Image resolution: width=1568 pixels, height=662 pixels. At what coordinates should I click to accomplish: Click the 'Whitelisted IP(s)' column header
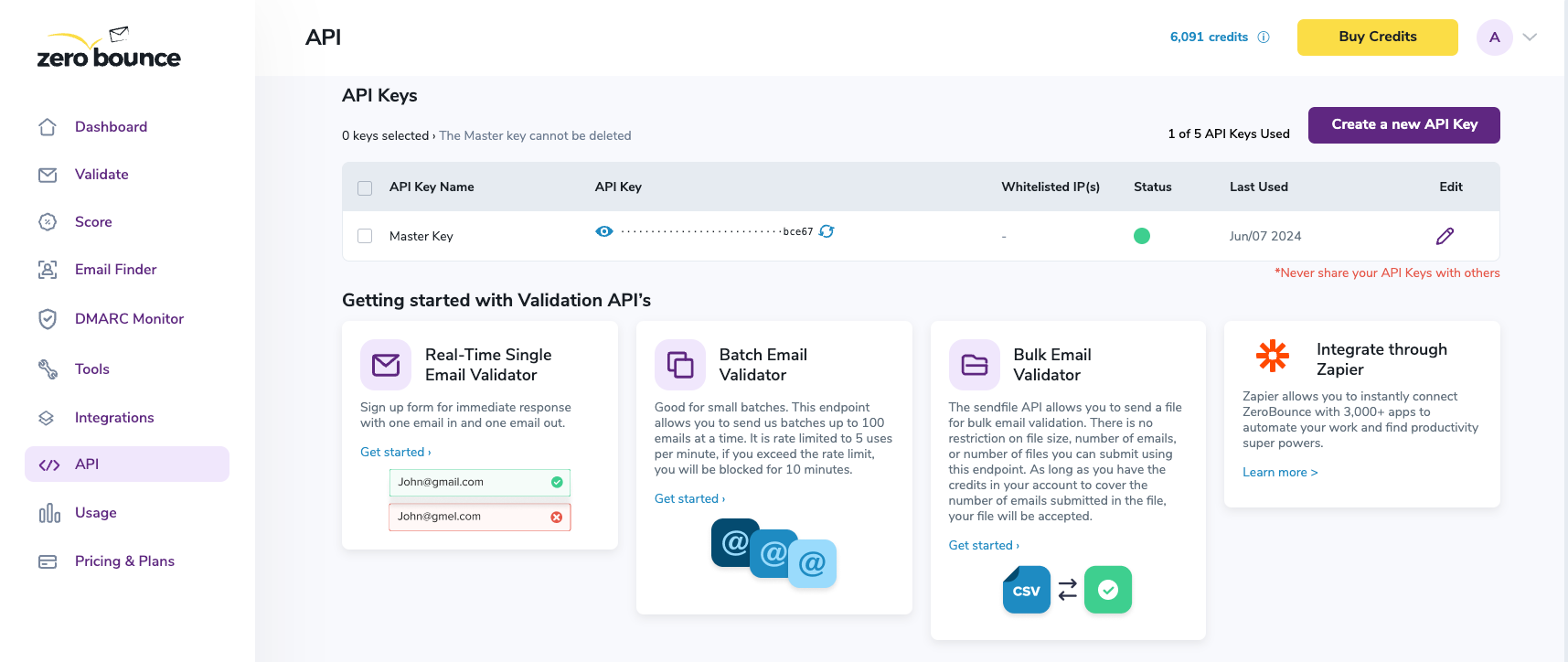coord(1051,187)
